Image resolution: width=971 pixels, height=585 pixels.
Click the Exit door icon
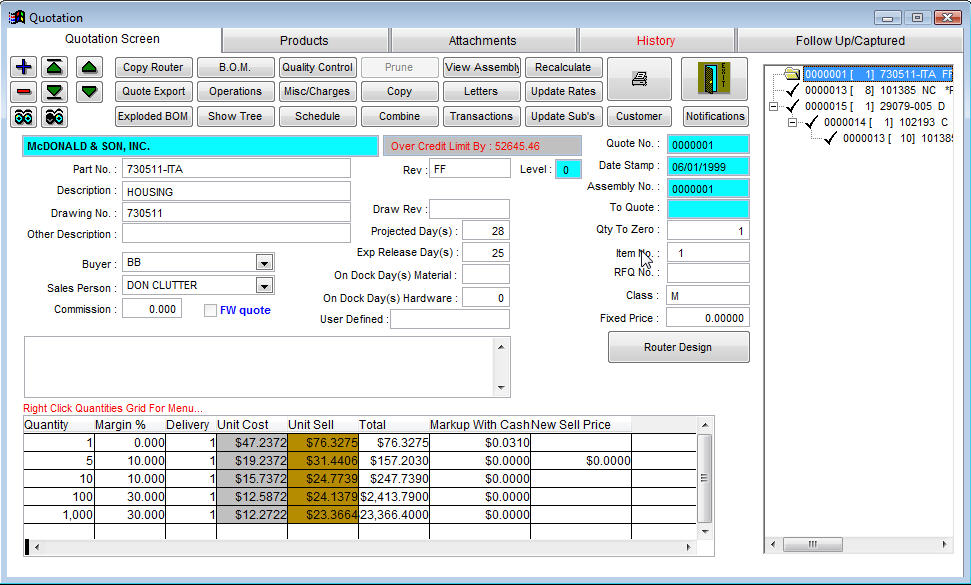coord(714,79)
